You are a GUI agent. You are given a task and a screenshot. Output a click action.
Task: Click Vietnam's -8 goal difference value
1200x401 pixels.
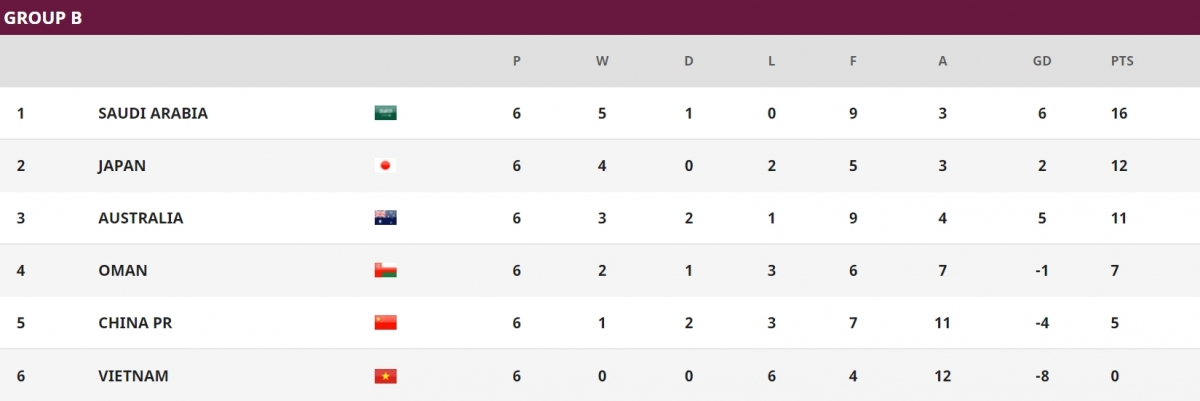click(x=1041, y=376)
